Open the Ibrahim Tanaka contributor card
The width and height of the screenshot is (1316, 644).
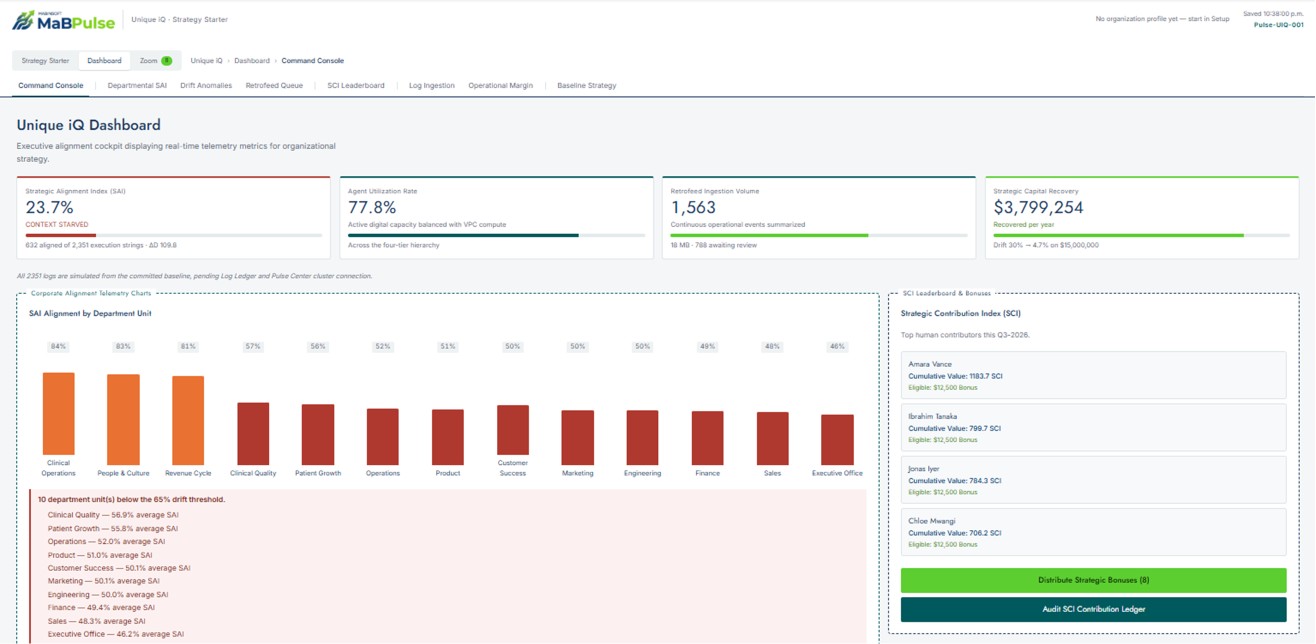point(1093,428)
